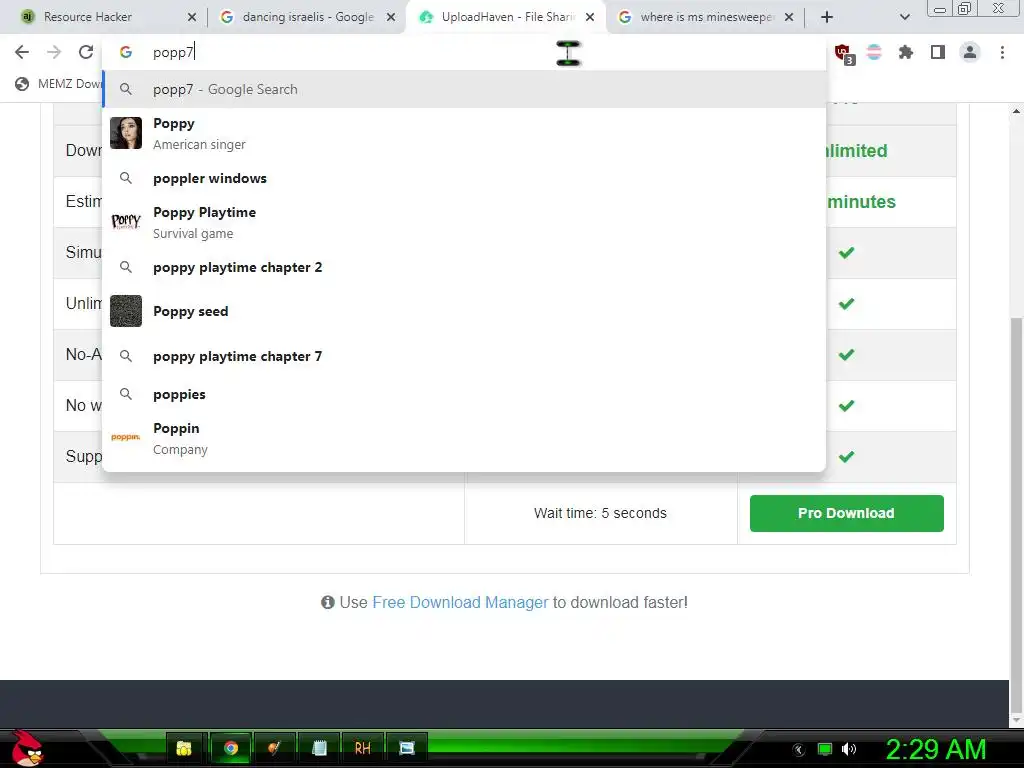Switch to the dancing israelis Google tab

click(x=307, y=17)
